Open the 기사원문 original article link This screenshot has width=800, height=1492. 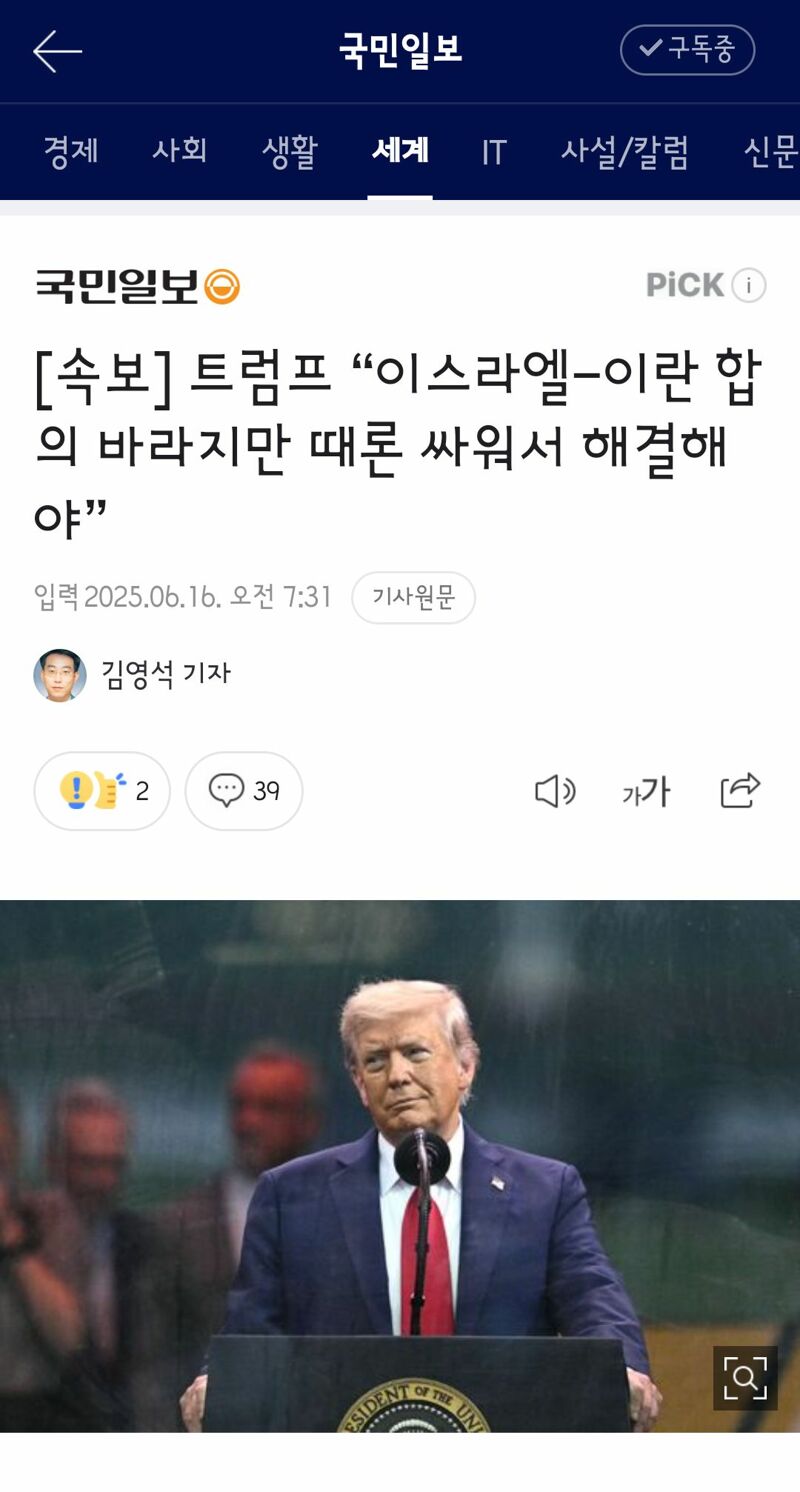[413, 598]
